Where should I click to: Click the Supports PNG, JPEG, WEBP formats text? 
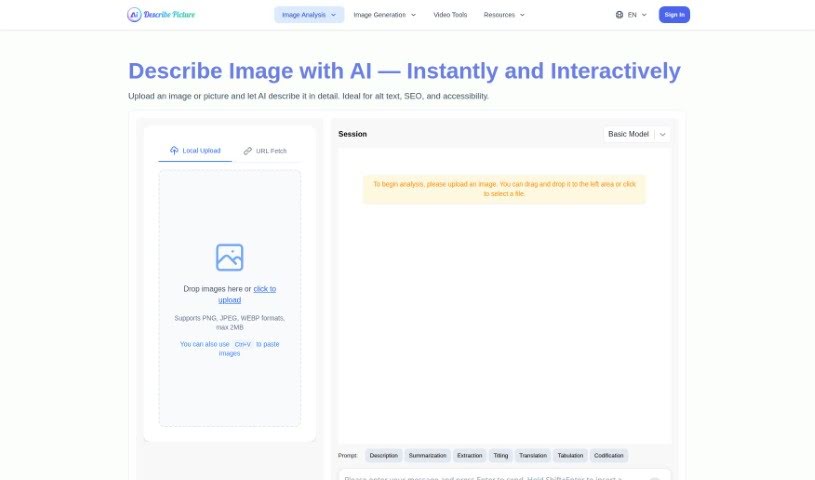pyautogui.click(x=229, y=322)
